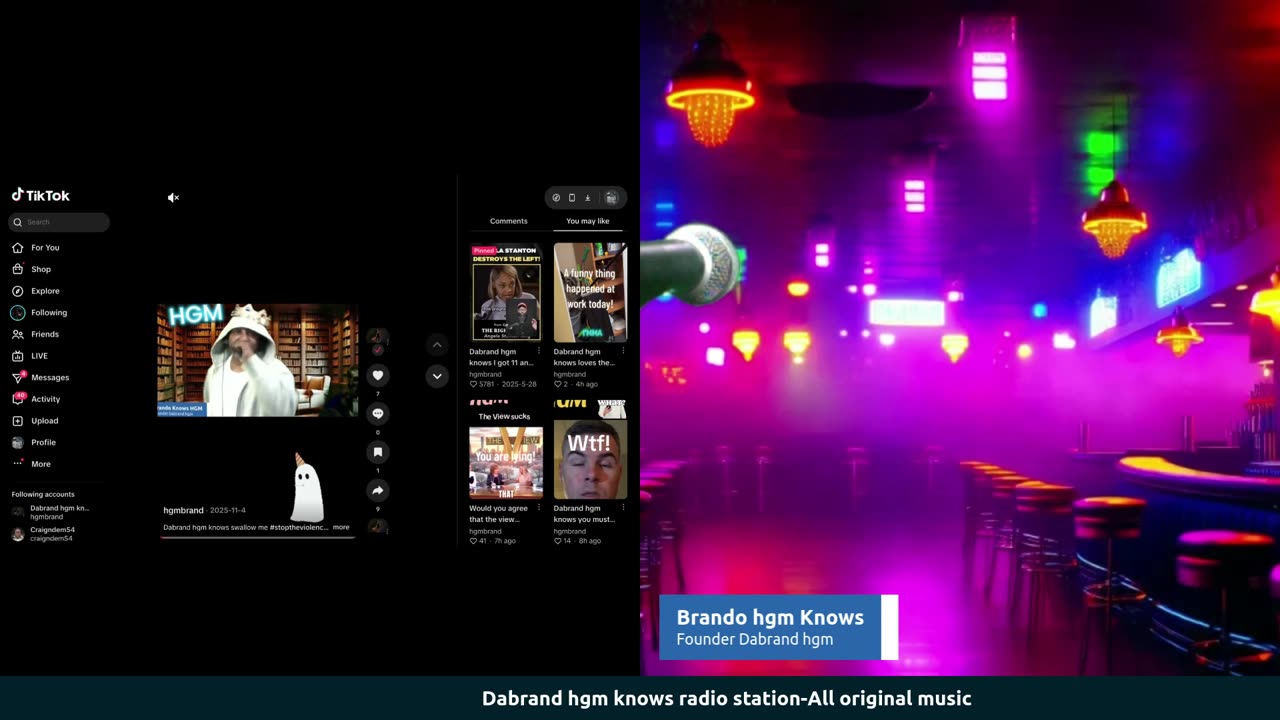Click title 'Dabrand hgm knows you must...'
Image resolution: width=1280 pixels, height=720 pixels.
pyautogui.click(x=584, y=514)
